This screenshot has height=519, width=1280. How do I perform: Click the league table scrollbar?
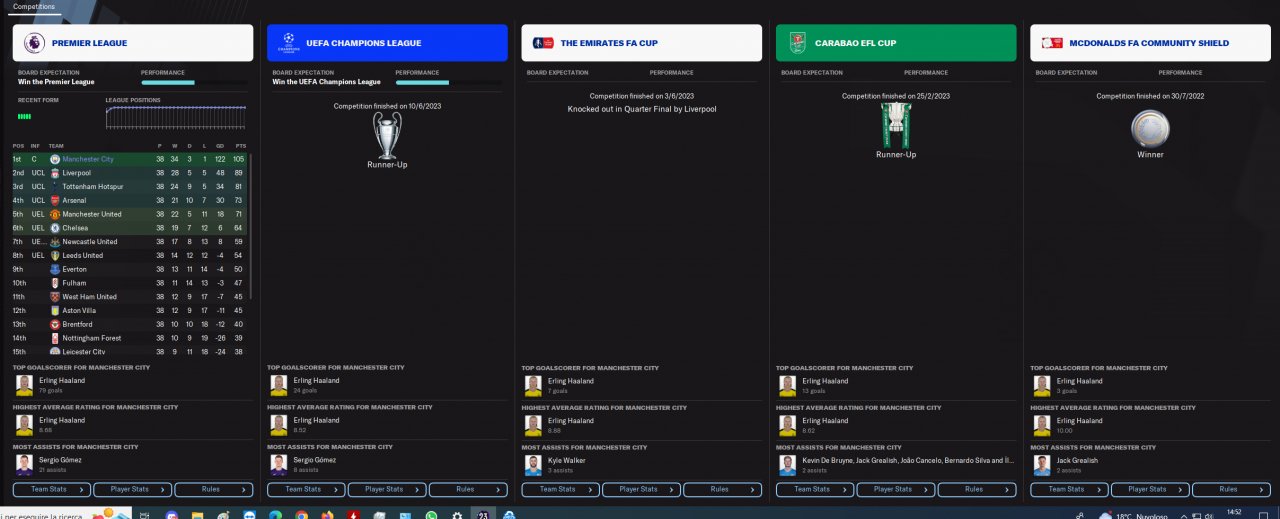[x=251, y=225]
